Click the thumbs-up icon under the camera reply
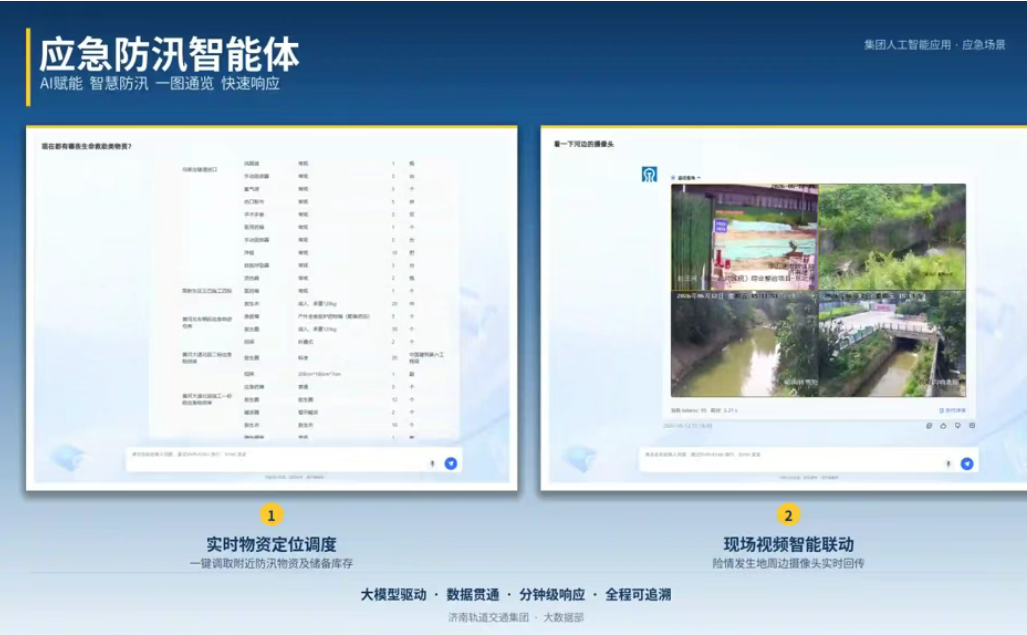 (943, 426)
